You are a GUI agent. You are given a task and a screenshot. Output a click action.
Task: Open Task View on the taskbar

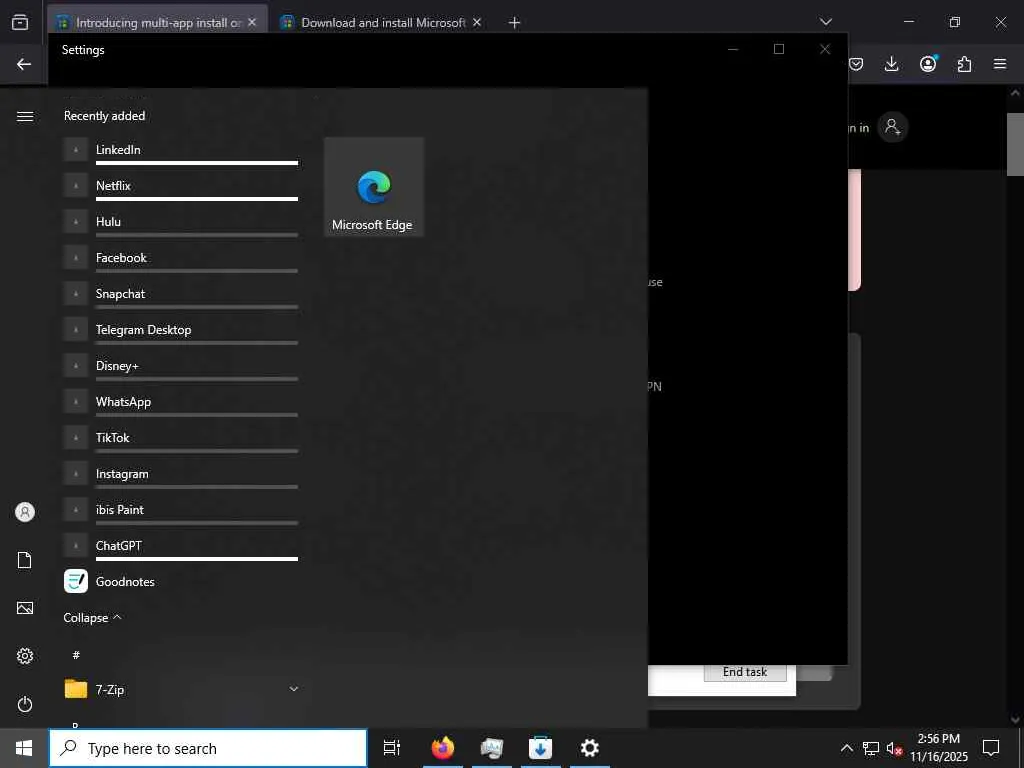point(392,748)
